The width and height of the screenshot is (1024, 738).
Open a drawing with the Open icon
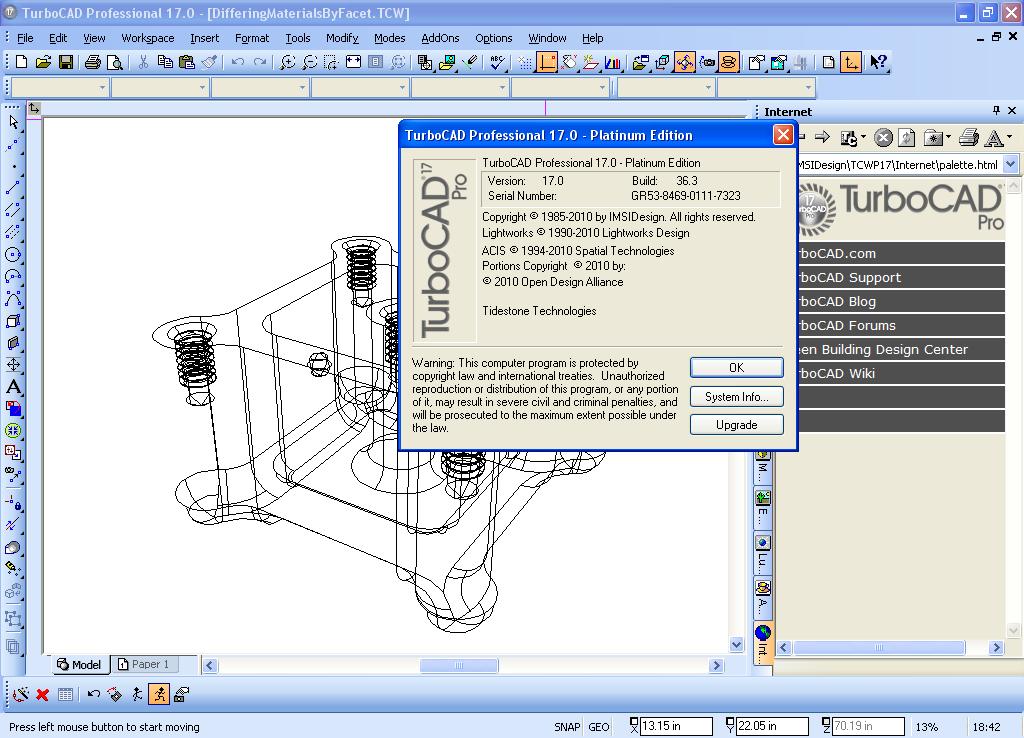point(42,61)
